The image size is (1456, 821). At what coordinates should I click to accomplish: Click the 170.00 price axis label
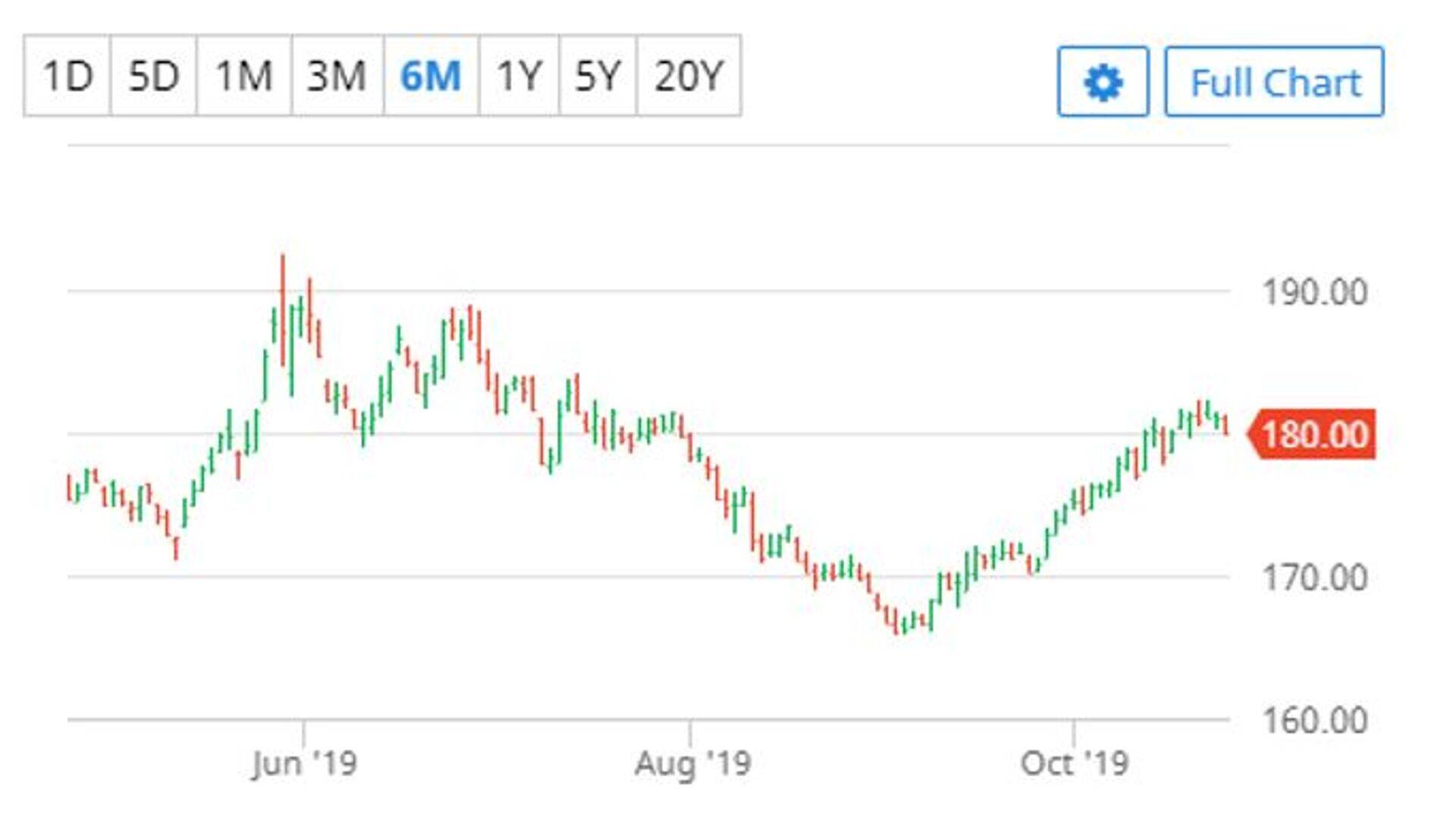(x=1314, y=577)
